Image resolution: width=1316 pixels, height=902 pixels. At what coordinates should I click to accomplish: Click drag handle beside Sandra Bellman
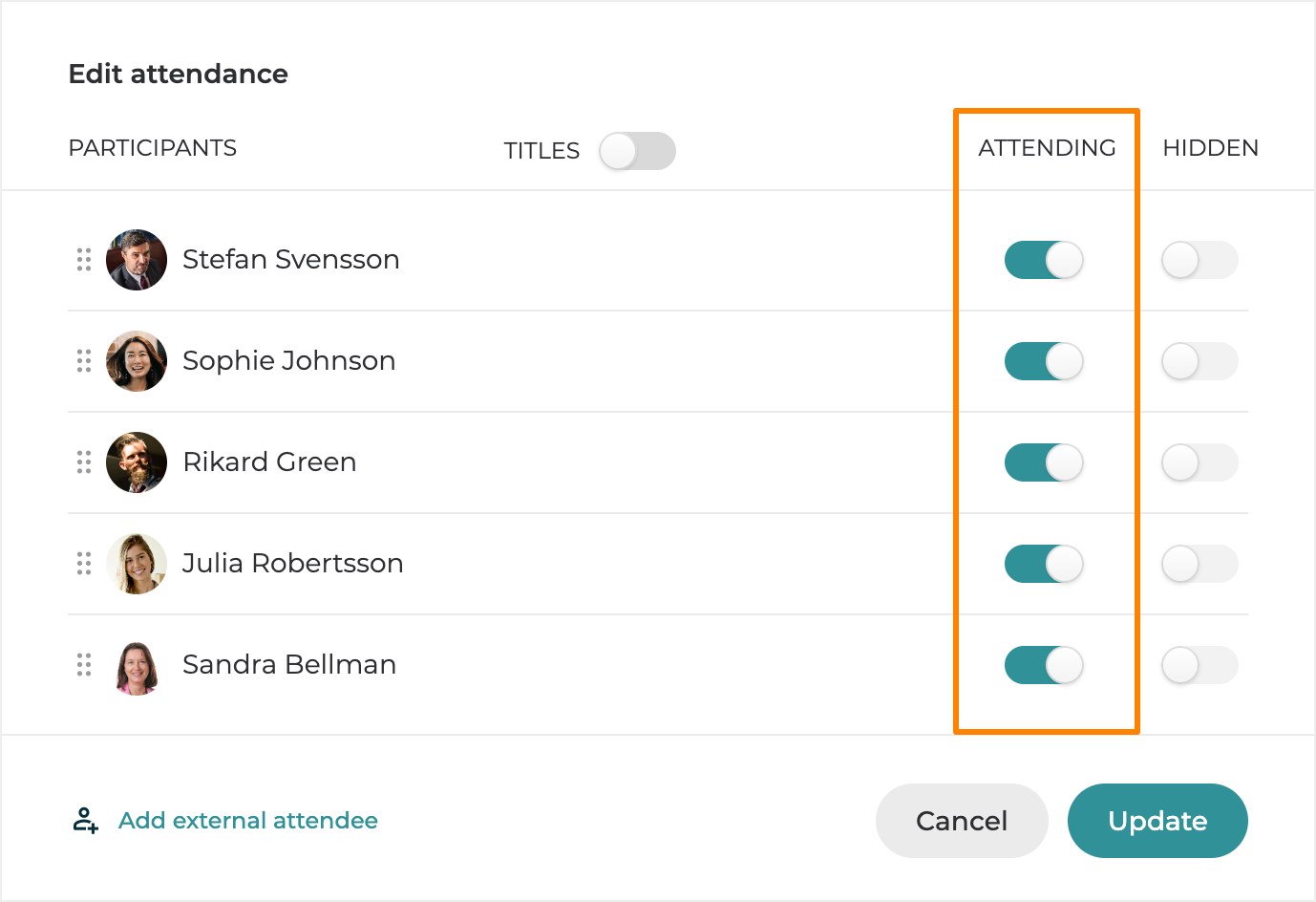pos(84,665)
